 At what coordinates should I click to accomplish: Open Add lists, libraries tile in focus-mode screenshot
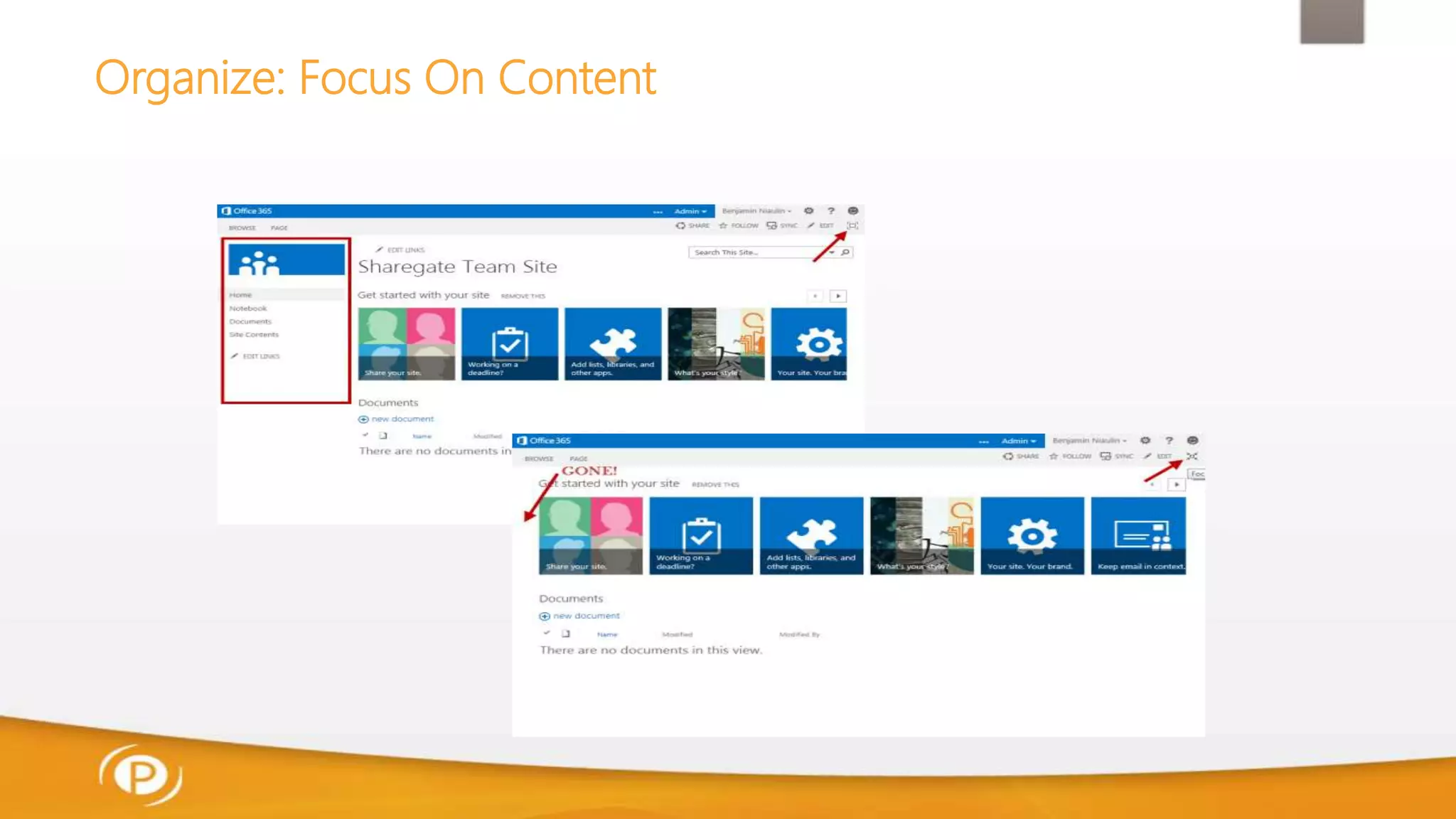pyautogui.click(x=811, y=535)
